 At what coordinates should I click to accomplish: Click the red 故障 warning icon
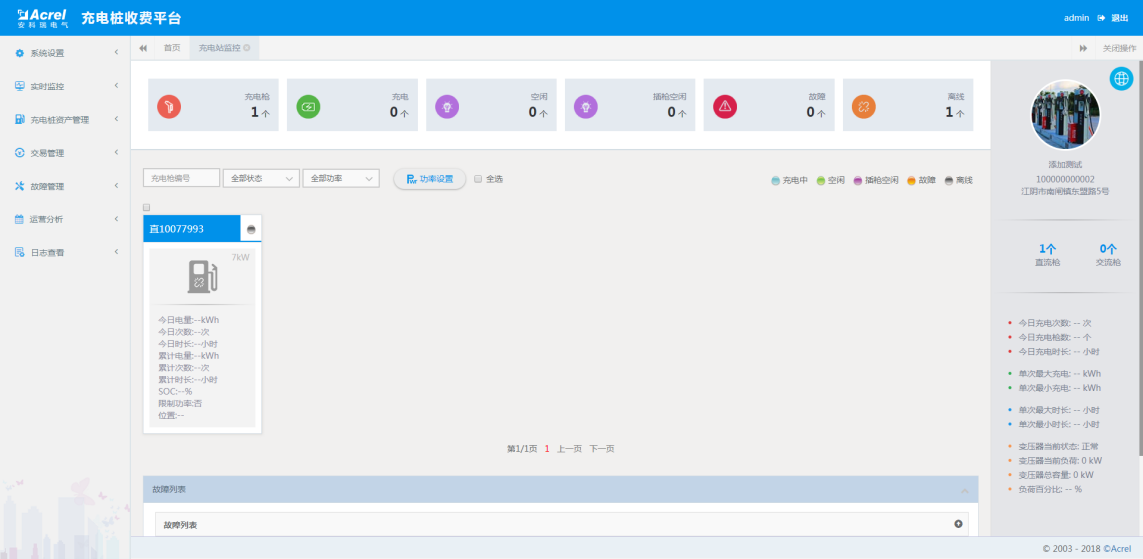tap(725, 107)
